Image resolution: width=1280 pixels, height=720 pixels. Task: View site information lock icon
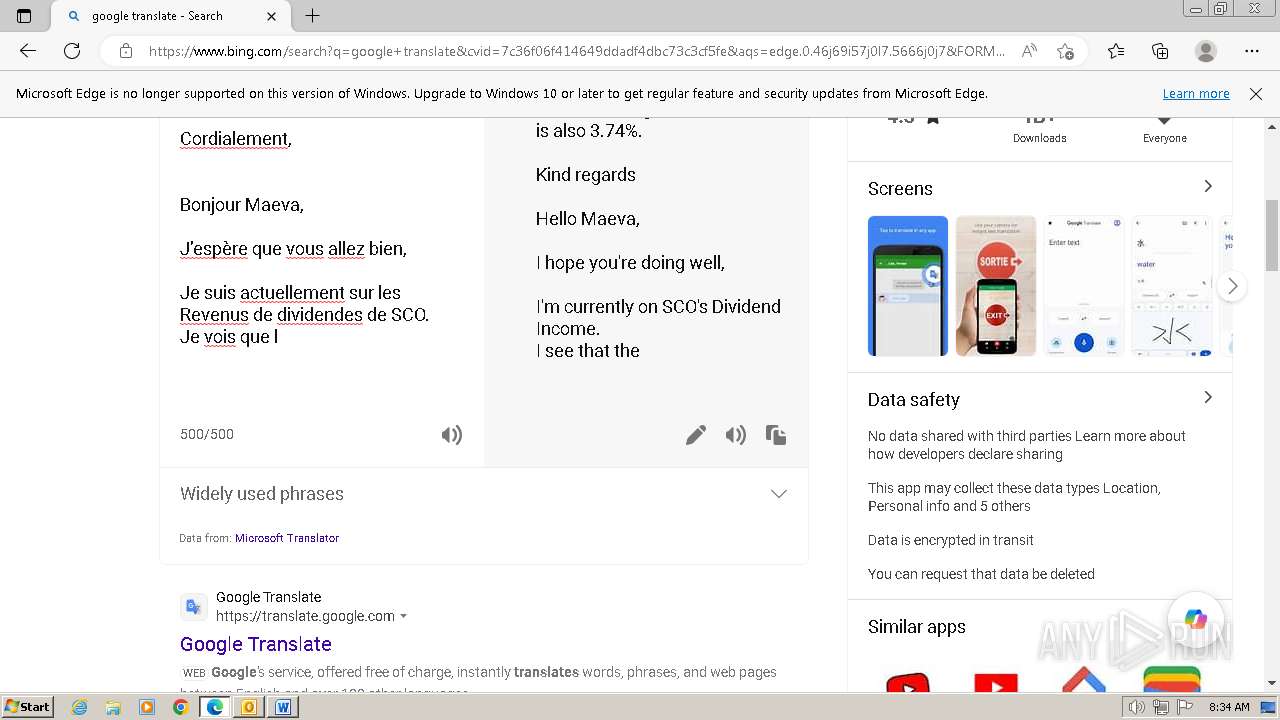126,51
